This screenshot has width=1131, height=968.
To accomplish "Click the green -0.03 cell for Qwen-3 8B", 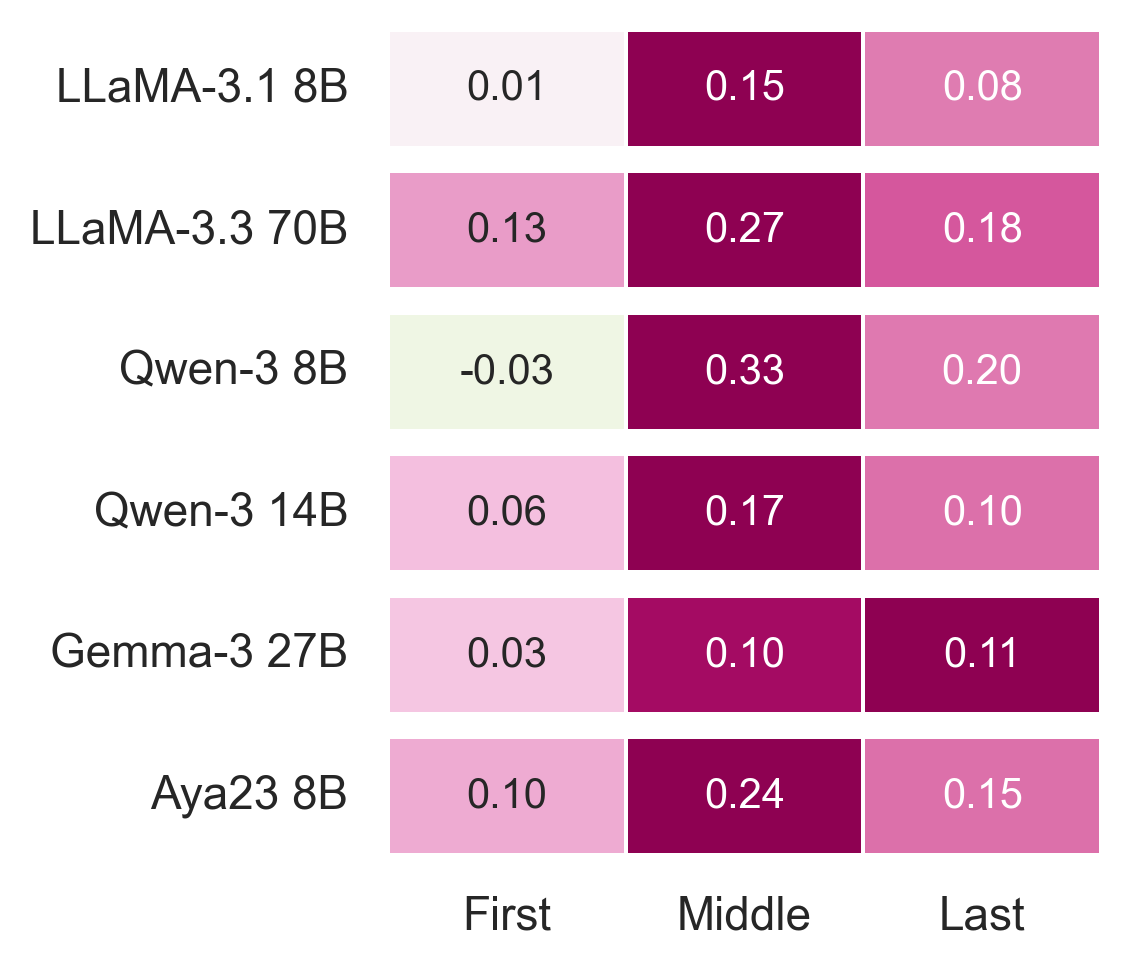I will click(507, 372).
